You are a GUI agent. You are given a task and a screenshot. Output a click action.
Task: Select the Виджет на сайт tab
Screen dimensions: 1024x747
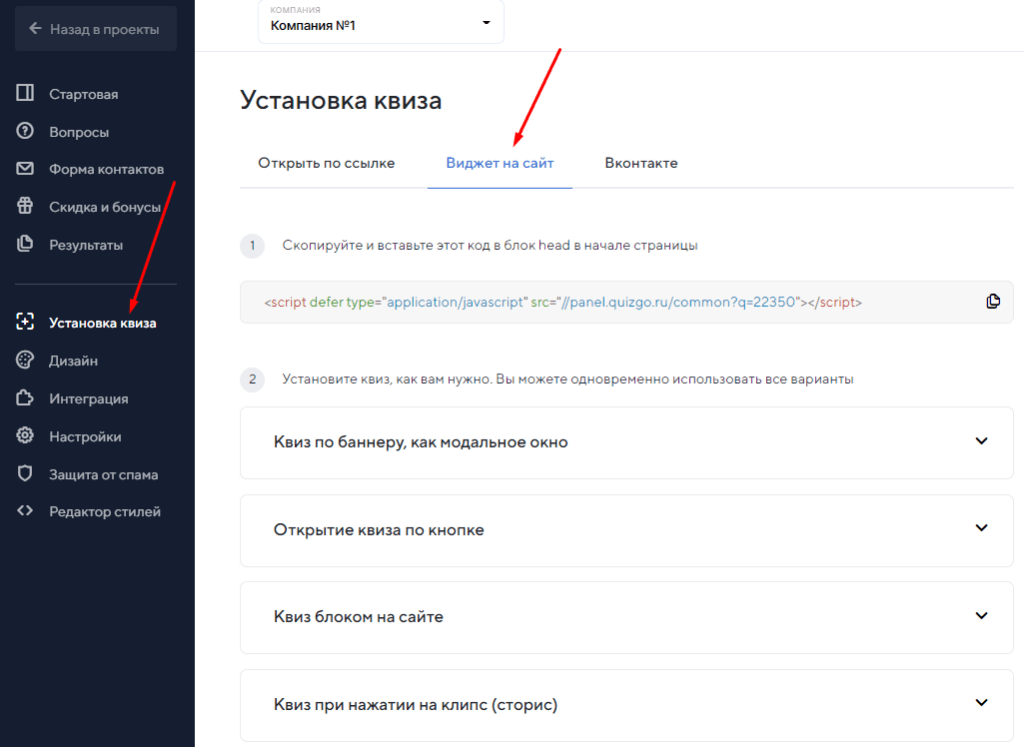499,163
